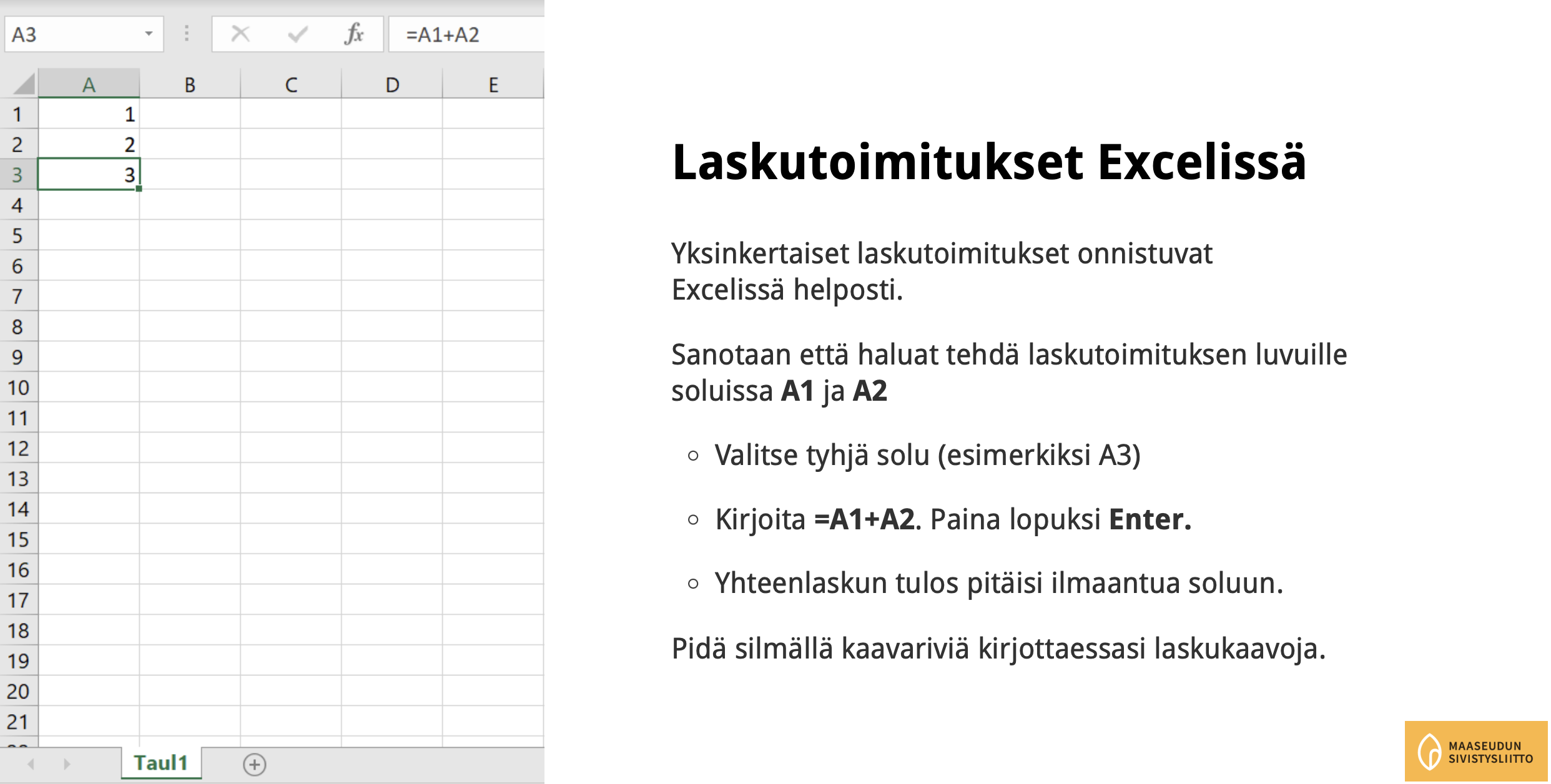The width and height of the screenshot is (1551, 784).
Task: Select column B header
Action: [x=190, y=84]
